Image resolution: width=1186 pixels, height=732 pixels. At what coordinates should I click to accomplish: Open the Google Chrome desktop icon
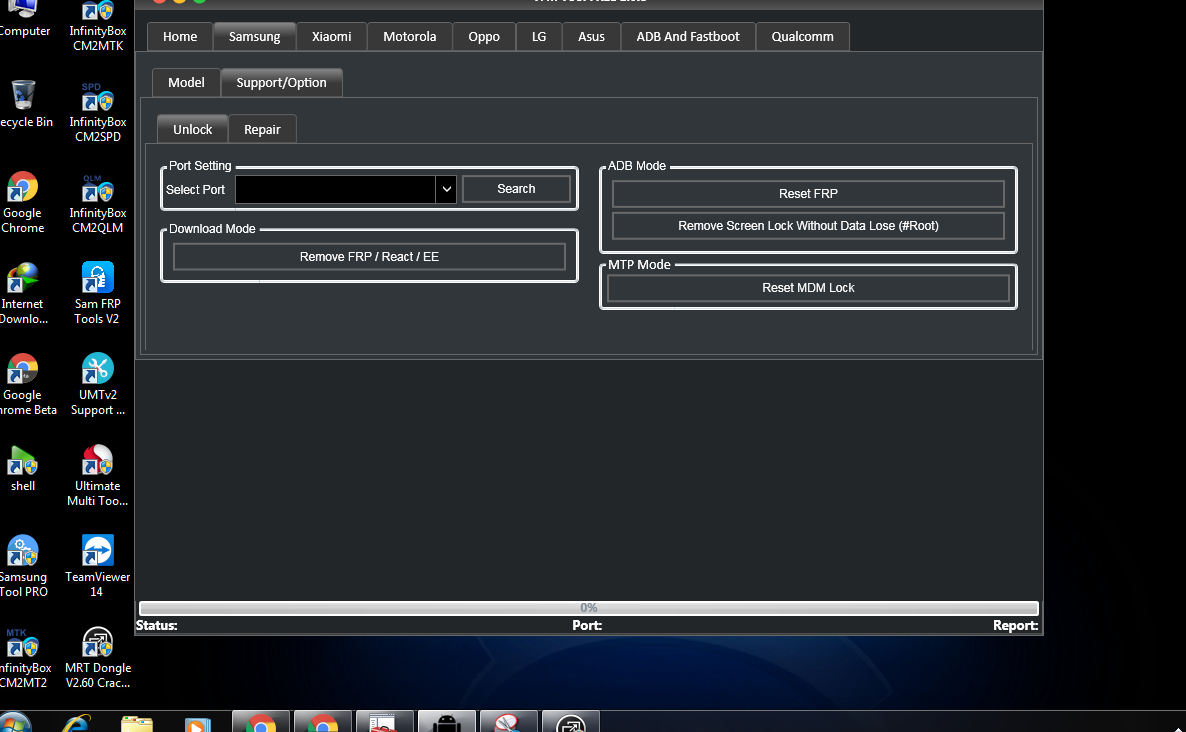(x=23, y=203)
